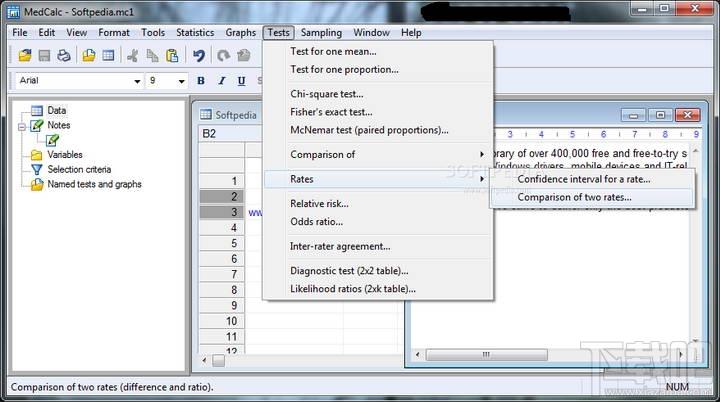Select spreadsheet row header 10
The width and height of the screenshot is (720, 402).
[222, 321]
